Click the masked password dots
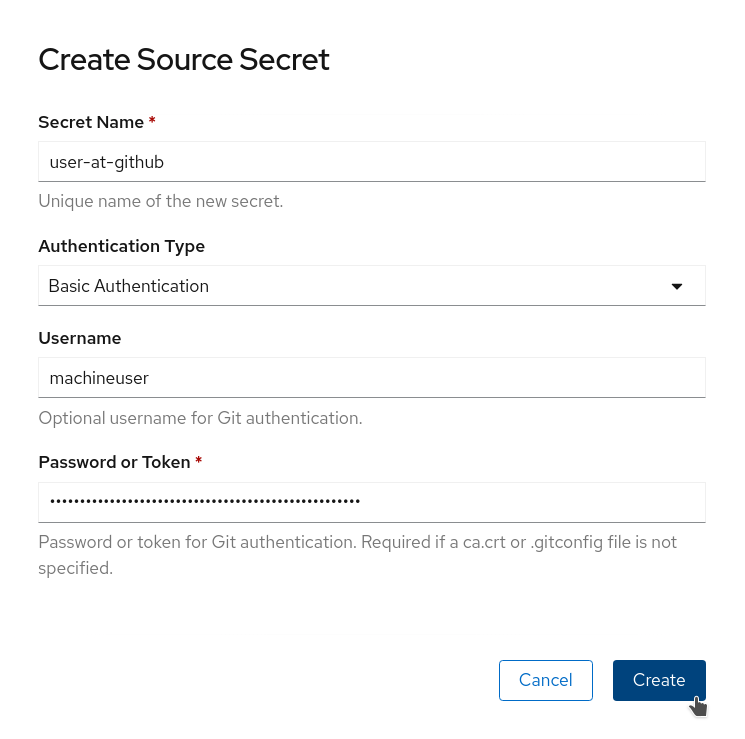The image size is (745, 739). pos(205,502)
